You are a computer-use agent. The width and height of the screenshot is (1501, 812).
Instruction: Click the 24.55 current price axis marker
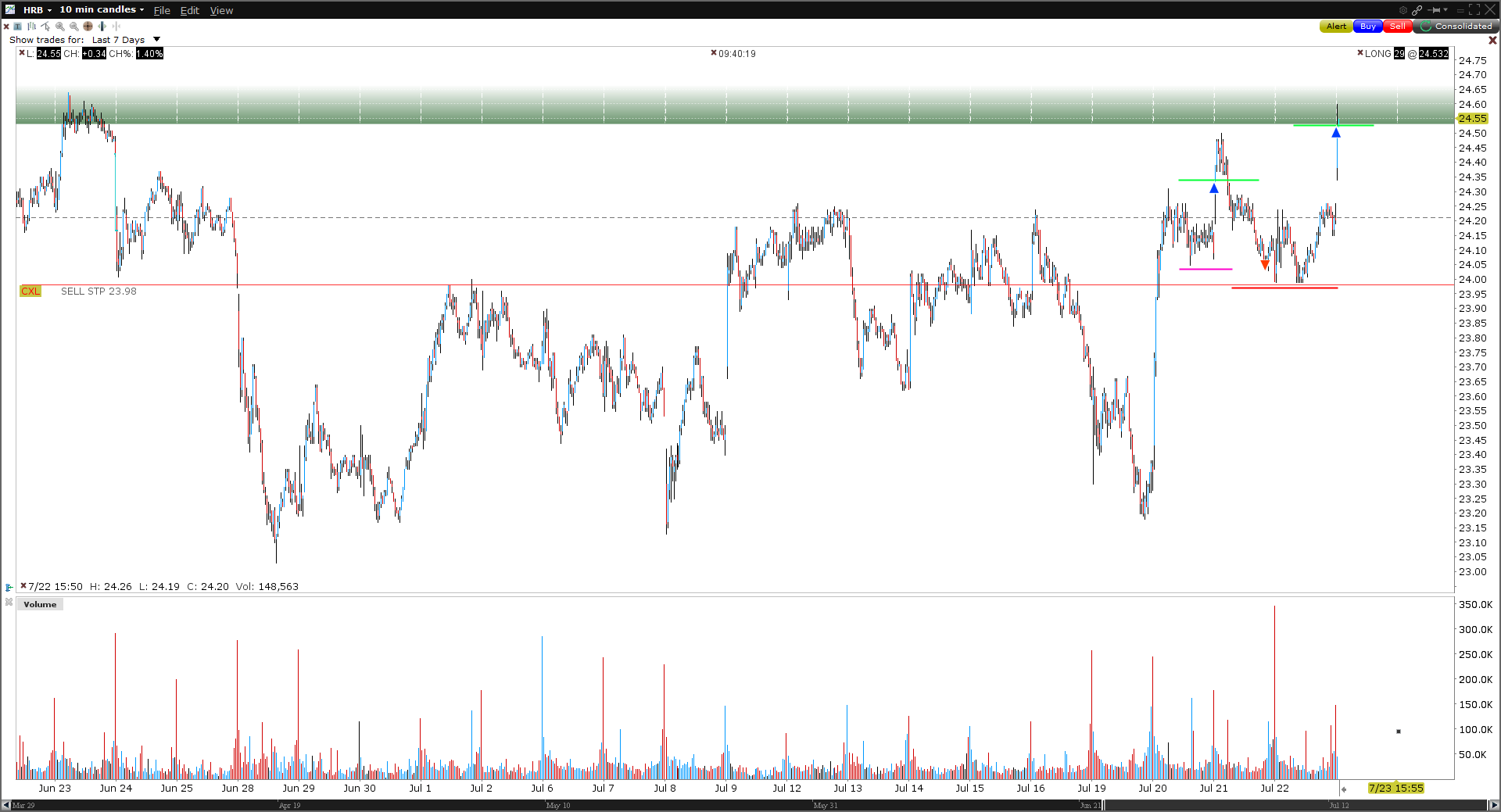point(1473,119)
